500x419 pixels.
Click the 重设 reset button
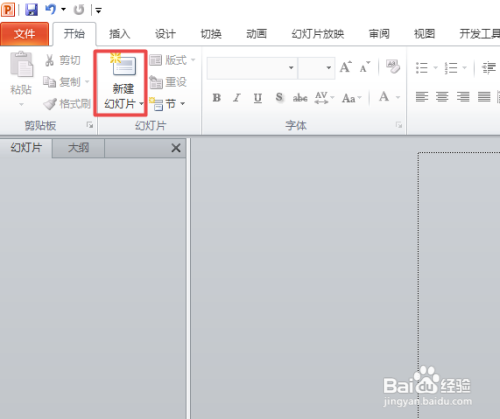(x=168, y=82)
